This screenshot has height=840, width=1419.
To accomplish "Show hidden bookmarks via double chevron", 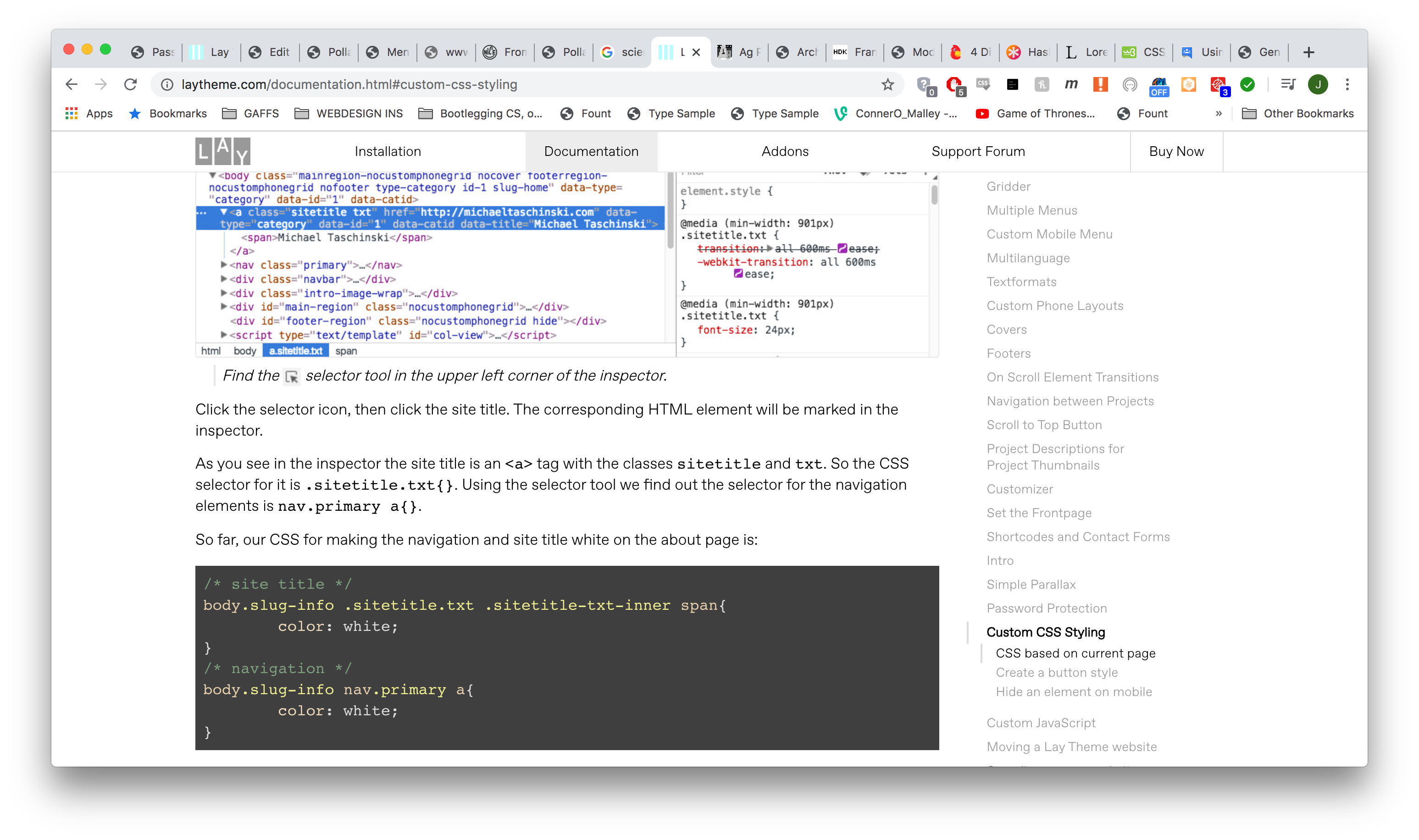I will pos(1219,114).
